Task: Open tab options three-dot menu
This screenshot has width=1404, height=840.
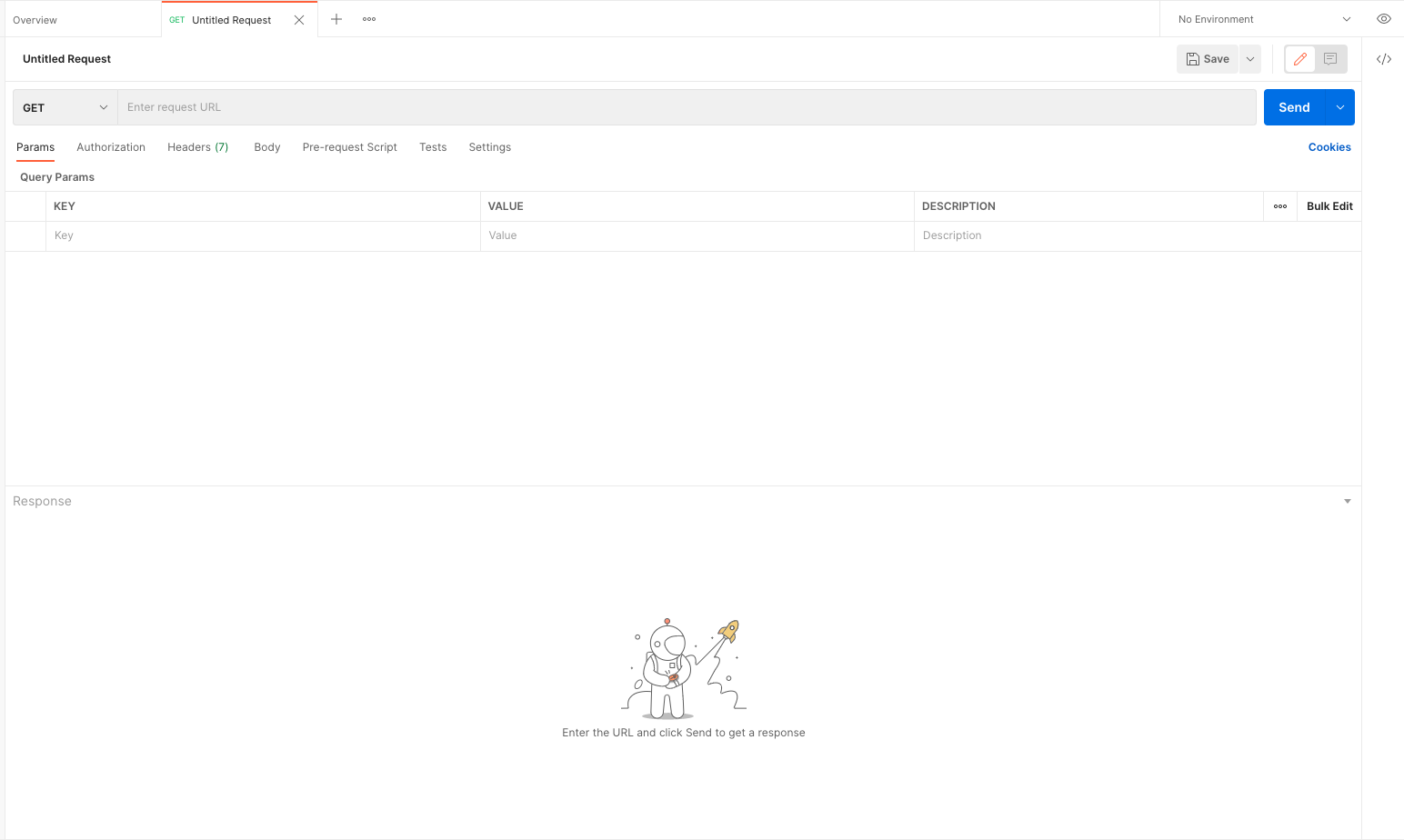Action: tap(369, 19)
